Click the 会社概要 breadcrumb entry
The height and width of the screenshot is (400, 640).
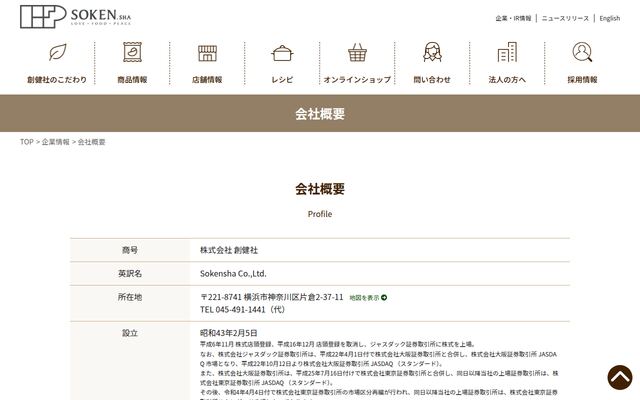91,142
